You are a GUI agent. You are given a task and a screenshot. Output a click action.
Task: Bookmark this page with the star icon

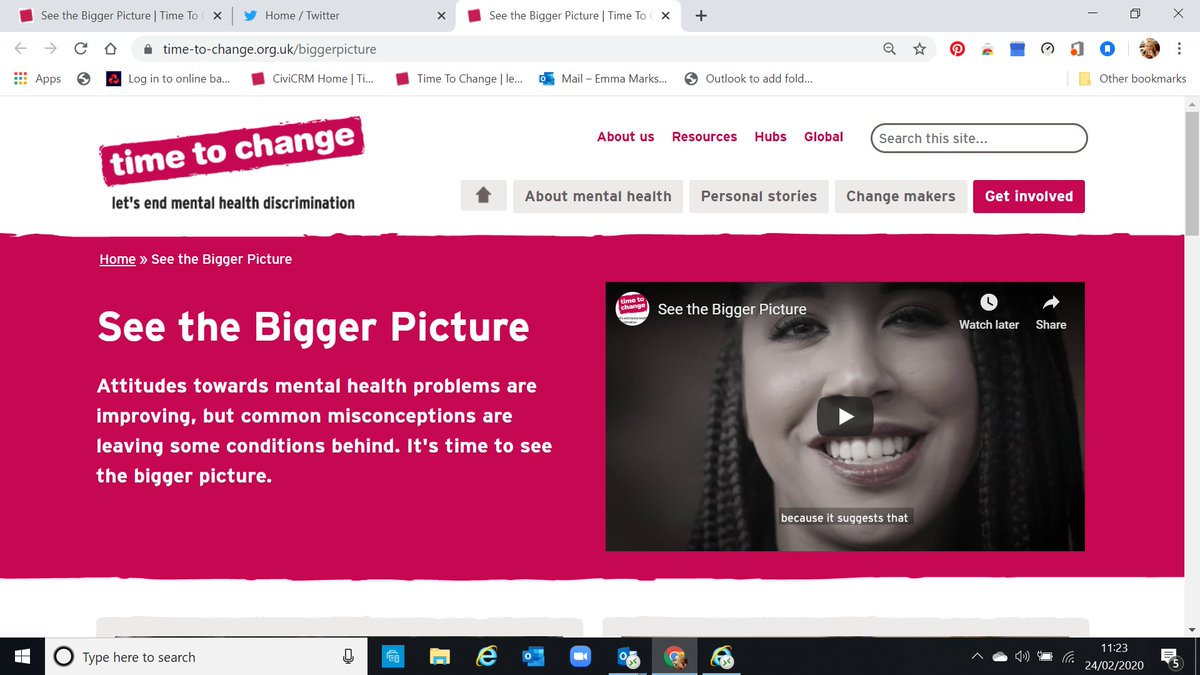click(x=919, y=49)
